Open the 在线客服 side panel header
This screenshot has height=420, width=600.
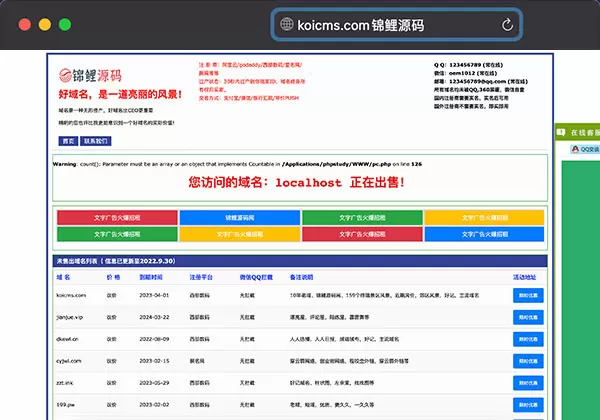[577, 132]
